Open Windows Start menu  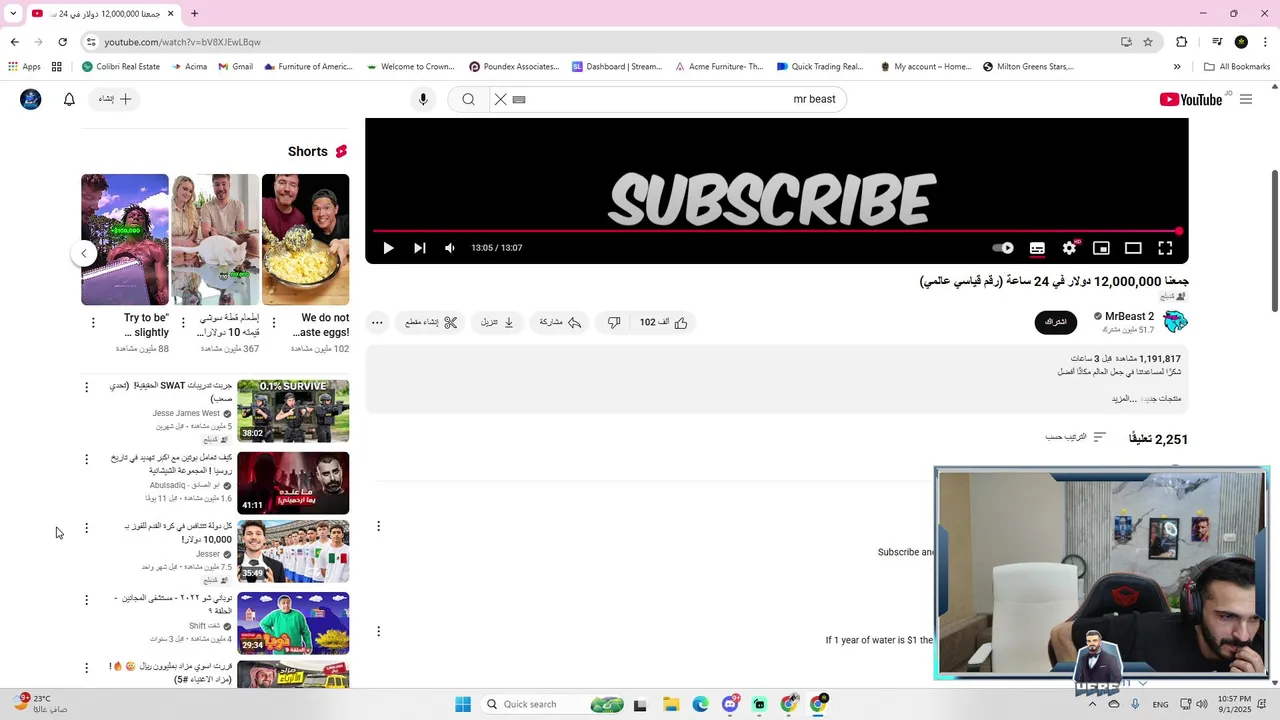pos(462,704)
